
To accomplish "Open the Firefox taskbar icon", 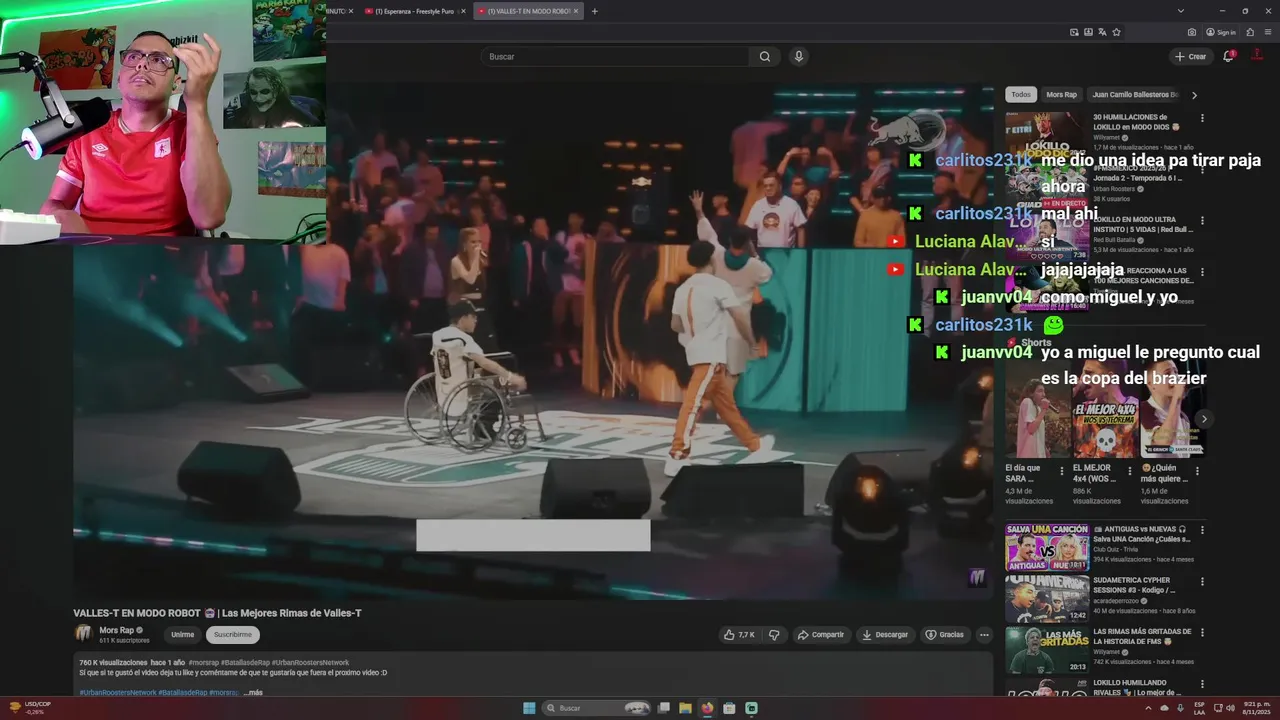I will [707, 708].
